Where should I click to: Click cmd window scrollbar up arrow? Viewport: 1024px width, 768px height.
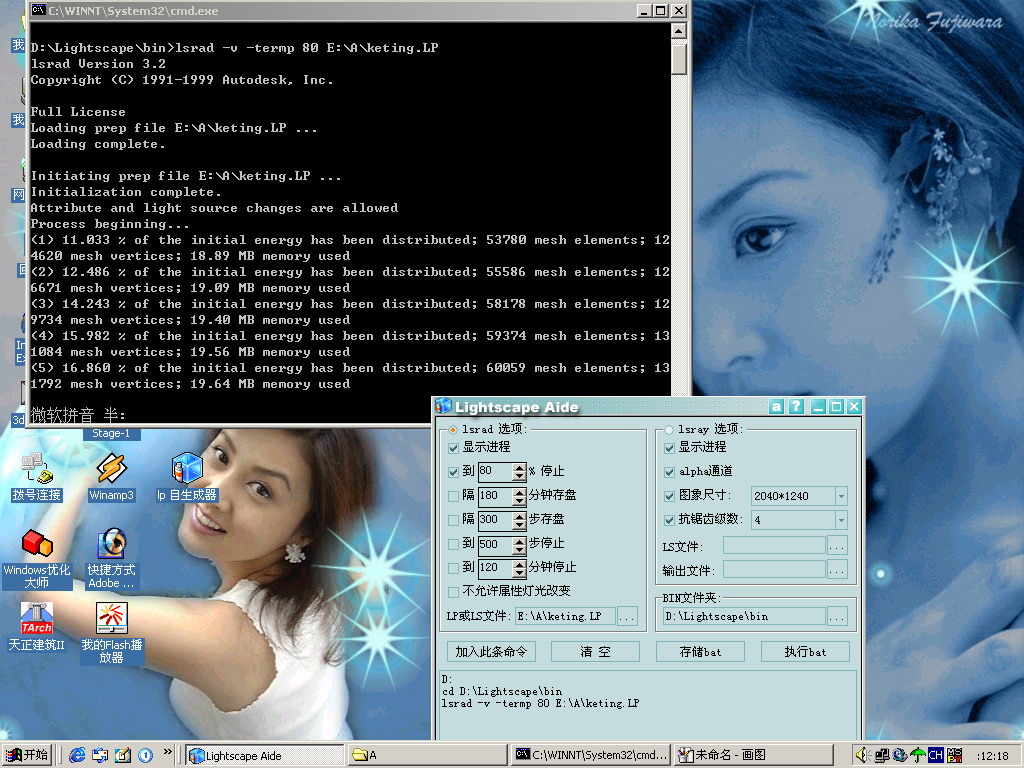[x=679, y=31]
